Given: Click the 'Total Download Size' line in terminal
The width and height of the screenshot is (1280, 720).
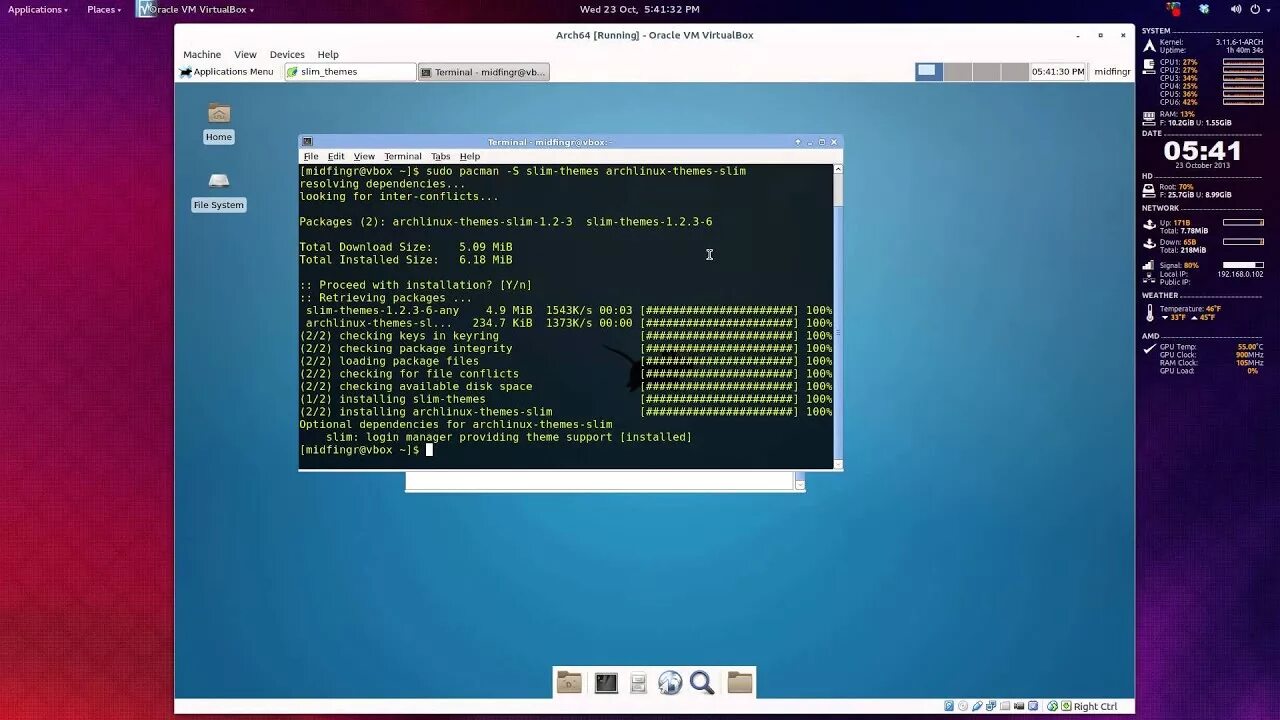Looking at the screenshot, I should (406, 247).
